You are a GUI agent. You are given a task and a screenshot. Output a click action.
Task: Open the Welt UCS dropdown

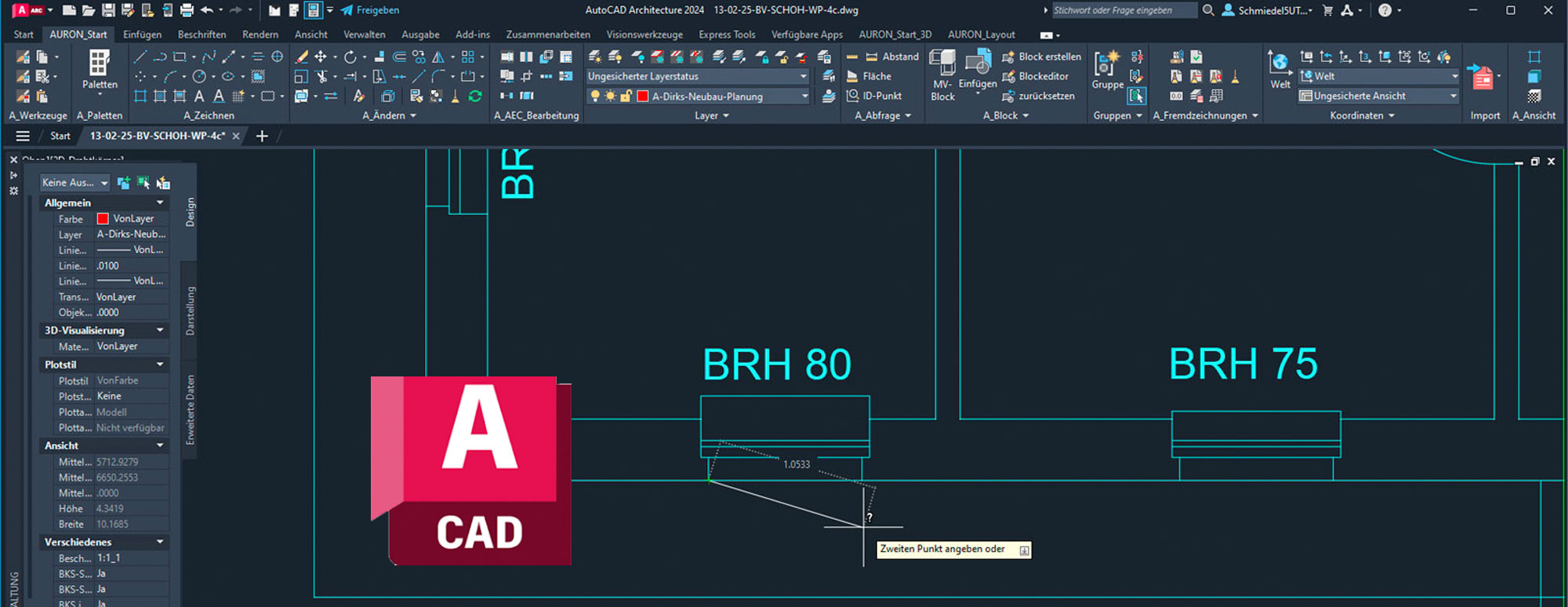pyautogui.click(x=1378, y=76)
